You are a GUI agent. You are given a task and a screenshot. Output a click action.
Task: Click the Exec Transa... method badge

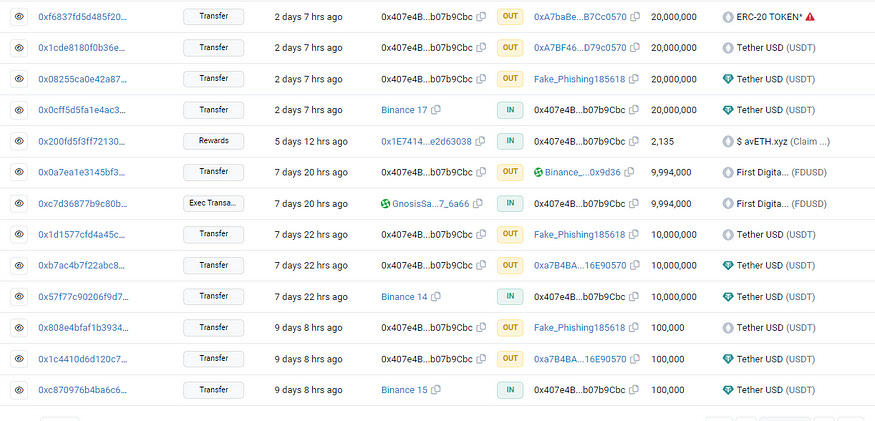(214, 204)
